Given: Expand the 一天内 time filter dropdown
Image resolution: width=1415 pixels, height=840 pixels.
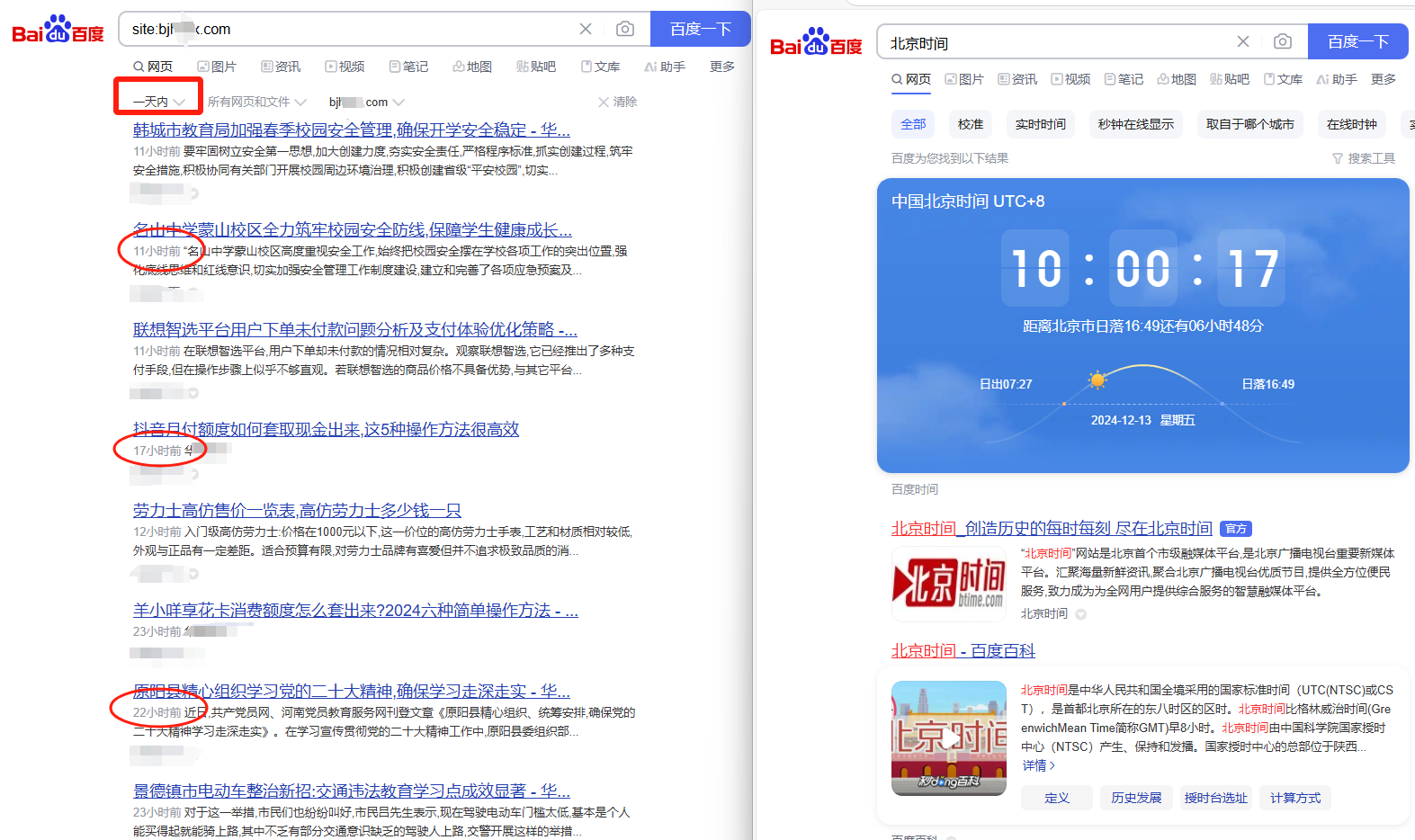Looking at the screenshot, I should pos(158,102).
